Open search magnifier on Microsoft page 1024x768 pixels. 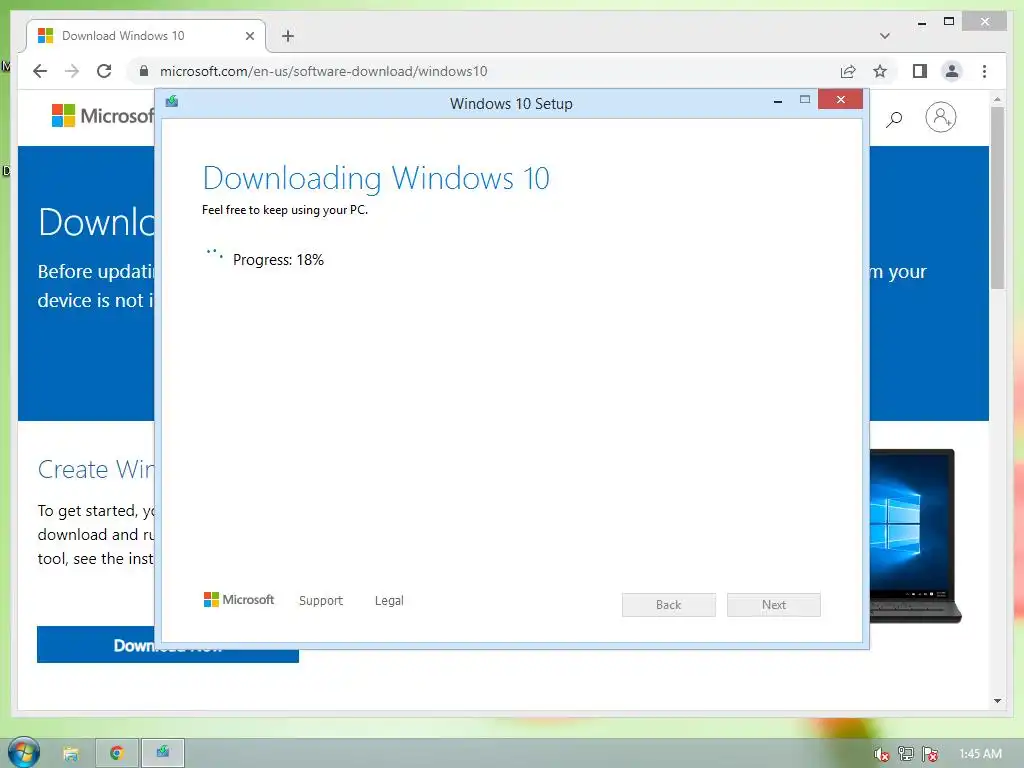click(x=894, y=119)
